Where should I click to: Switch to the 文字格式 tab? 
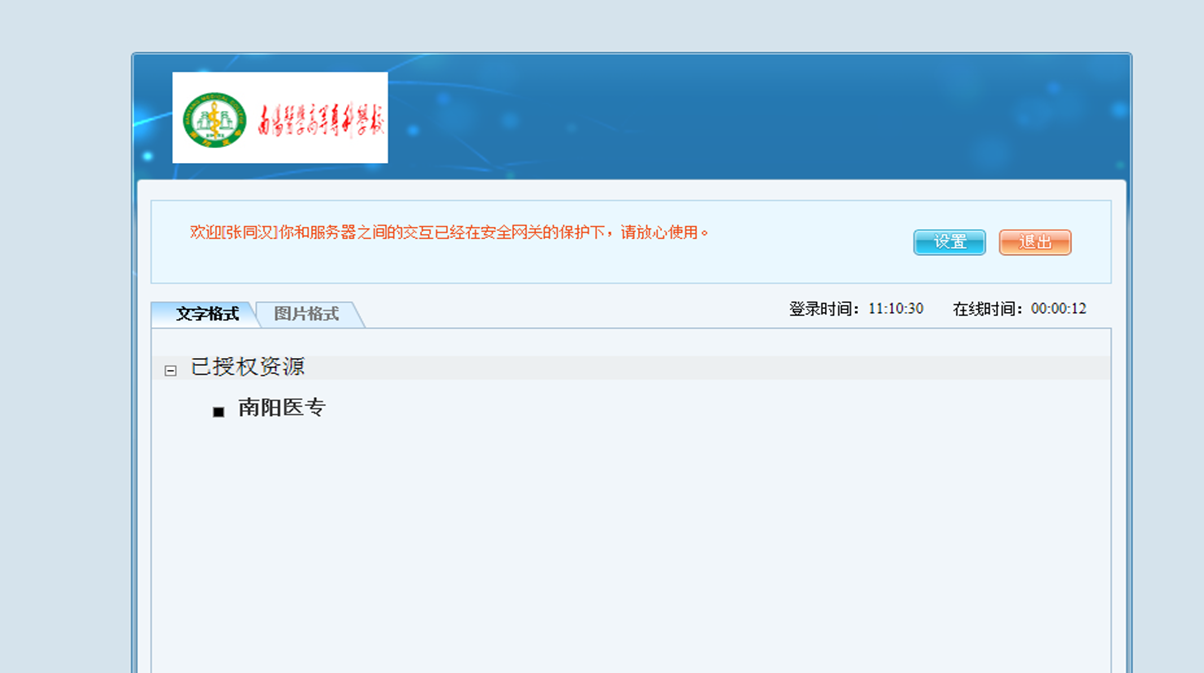pos(205,314)
